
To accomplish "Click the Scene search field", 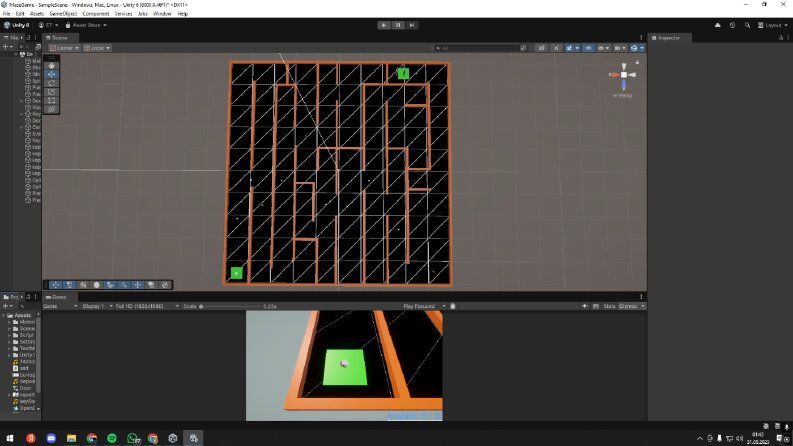I will click(480, 48).
